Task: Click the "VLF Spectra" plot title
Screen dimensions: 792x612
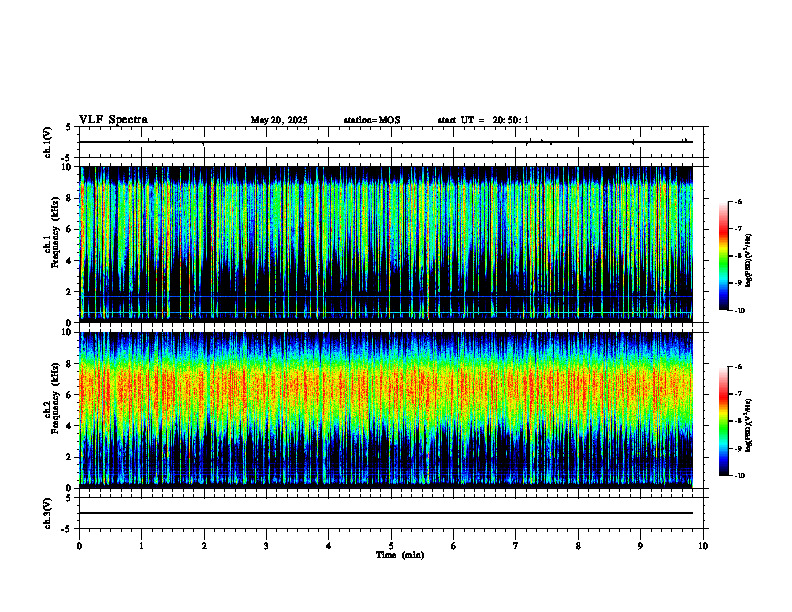Action: [x=113, y=120]
